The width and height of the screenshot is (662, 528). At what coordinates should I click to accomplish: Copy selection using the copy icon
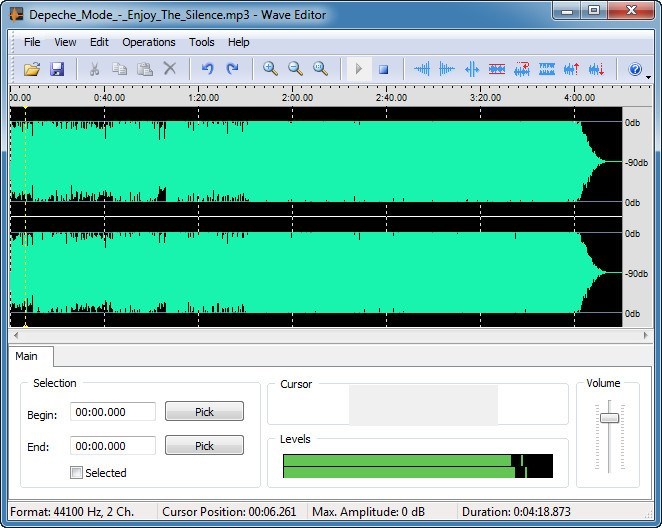(119, 69)
